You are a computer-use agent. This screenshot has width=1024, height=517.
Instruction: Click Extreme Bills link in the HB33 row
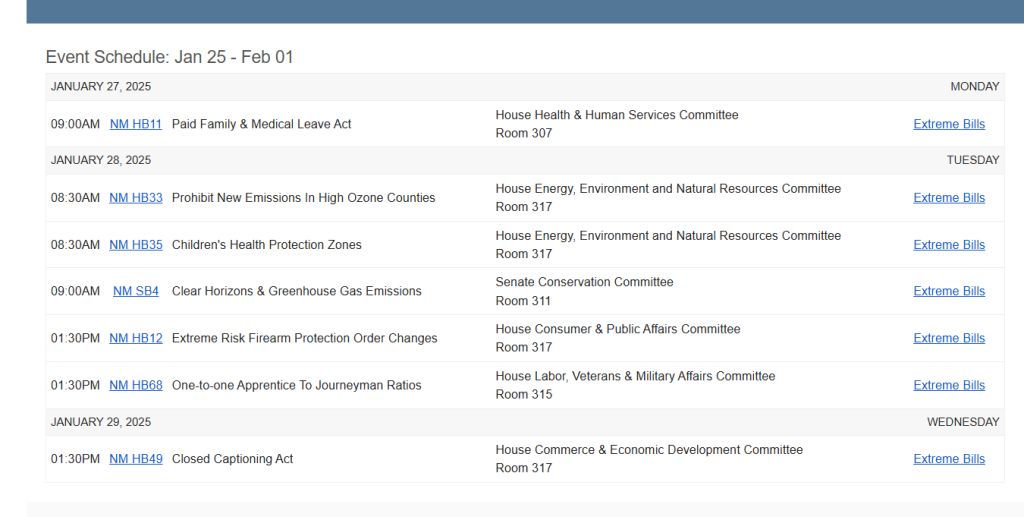click(x=948, y=198)
